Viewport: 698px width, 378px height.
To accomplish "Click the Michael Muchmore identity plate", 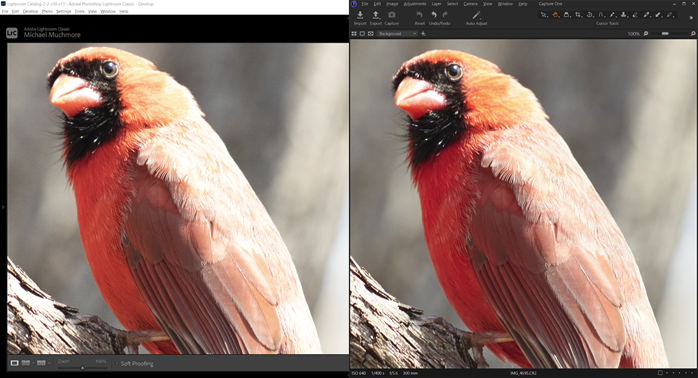I will [x=52, y=35].
